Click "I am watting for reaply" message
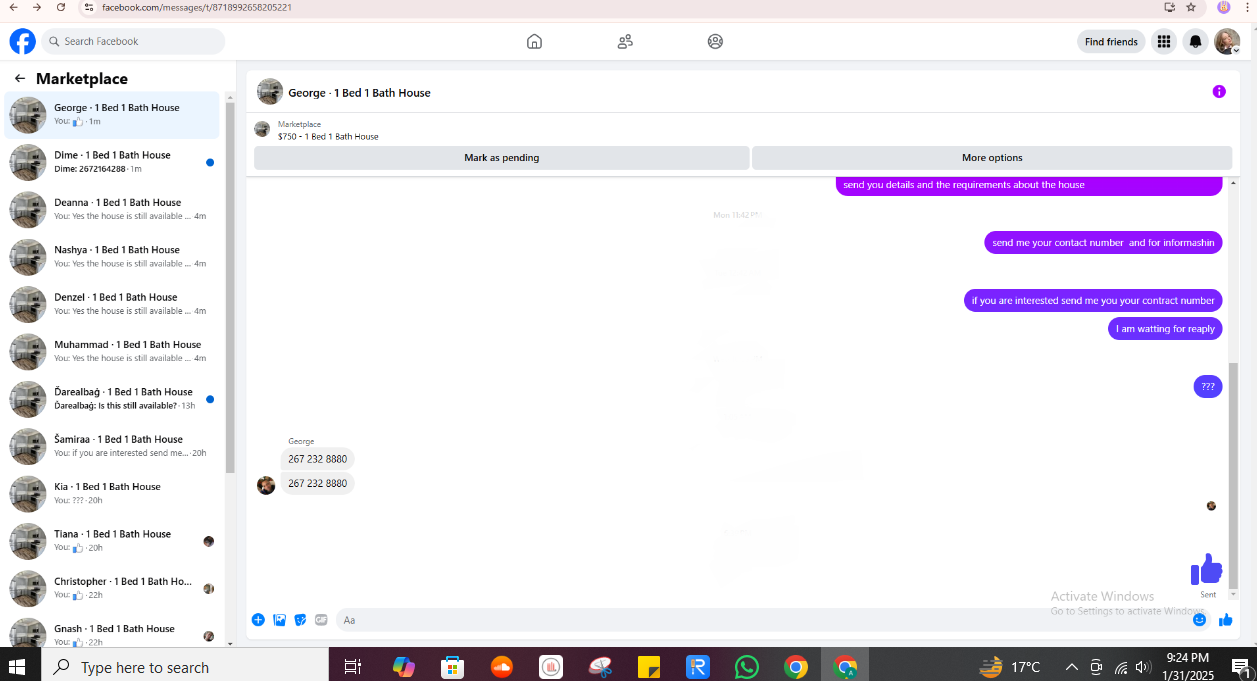1257x681 pixels. click(x=1165, y=329)
